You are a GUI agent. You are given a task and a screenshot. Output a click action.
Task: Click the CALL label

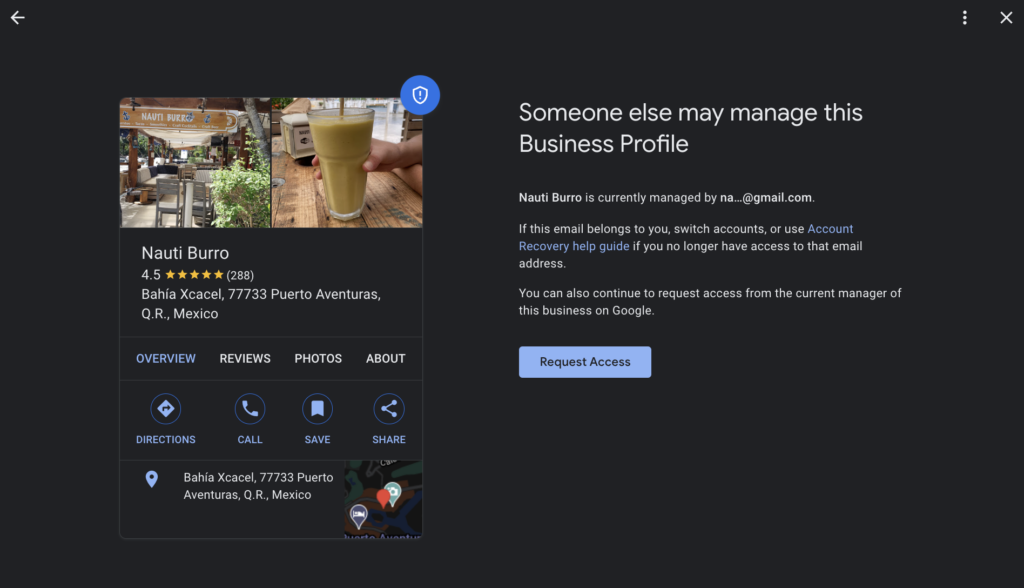pyautogui.click(x=250, y=440)
